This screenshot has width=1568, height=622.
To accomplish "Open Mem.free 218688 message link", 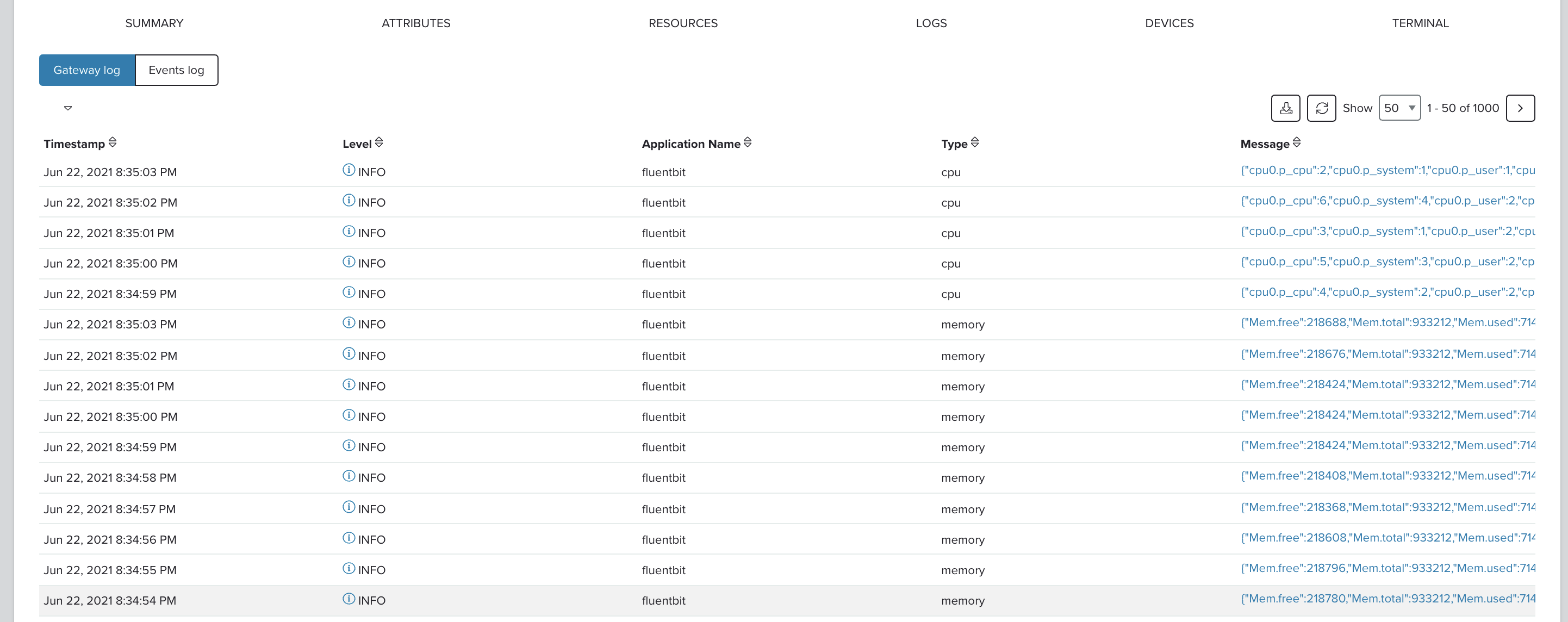I will coord(1387,322).
